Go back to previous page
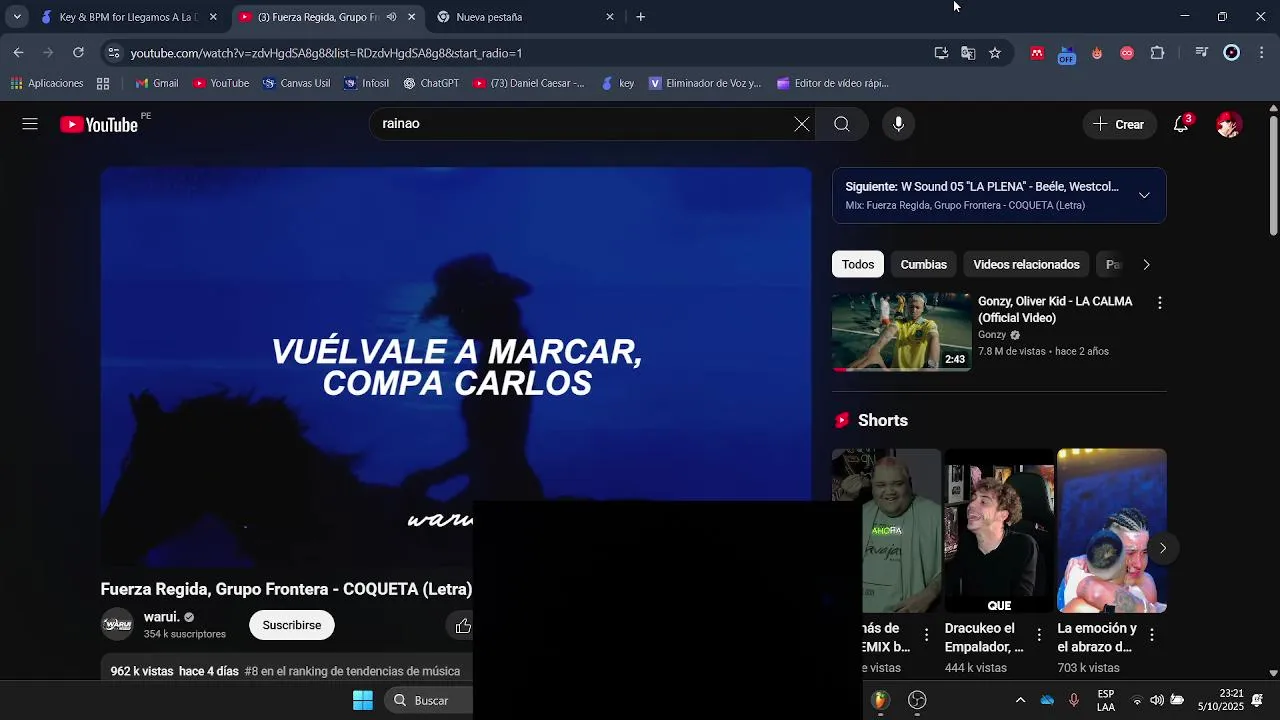The width and height of the screenshot is (1280, 720). [x=18, y=53]
